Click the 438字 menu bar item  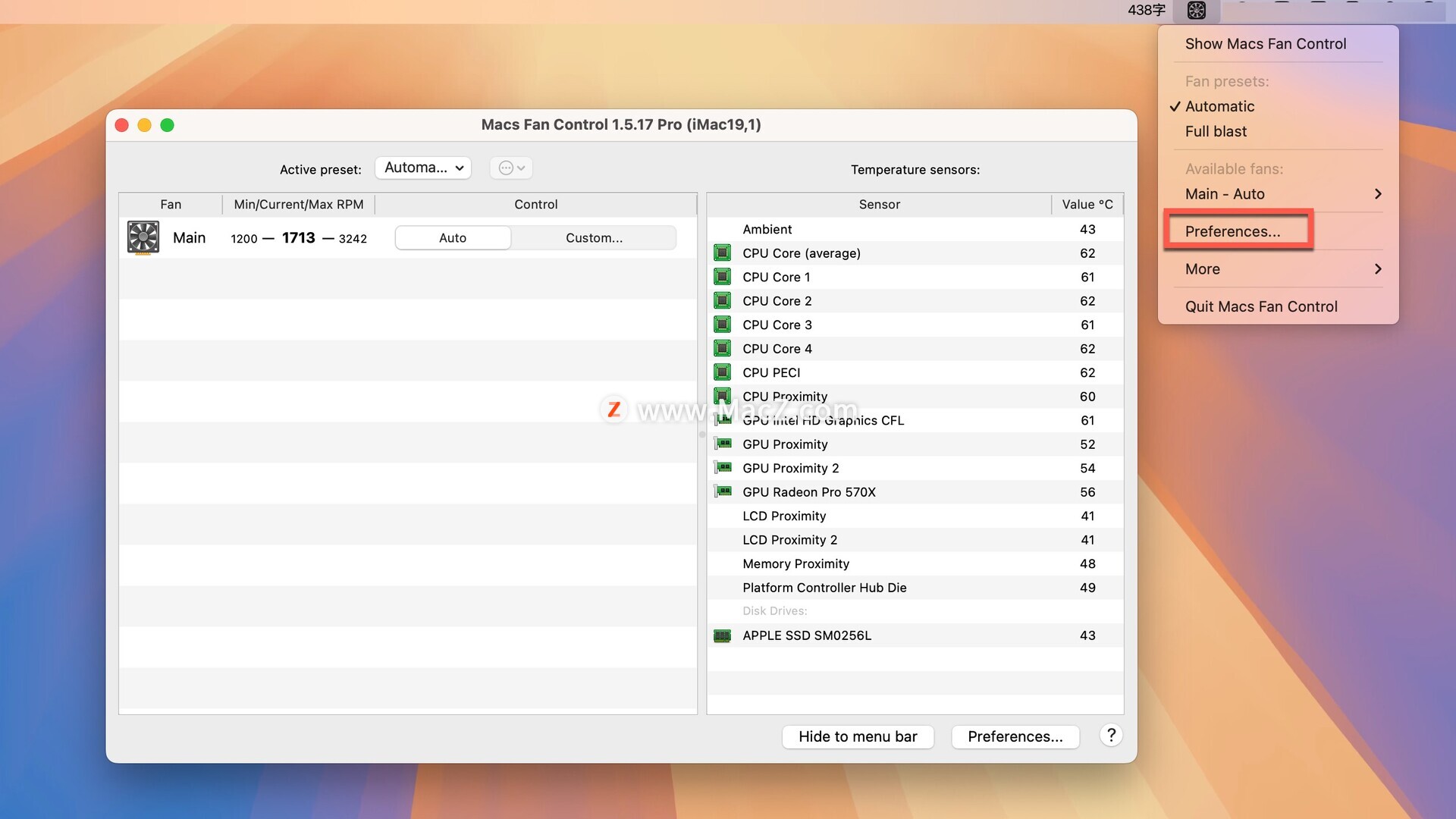(1146, 11)
